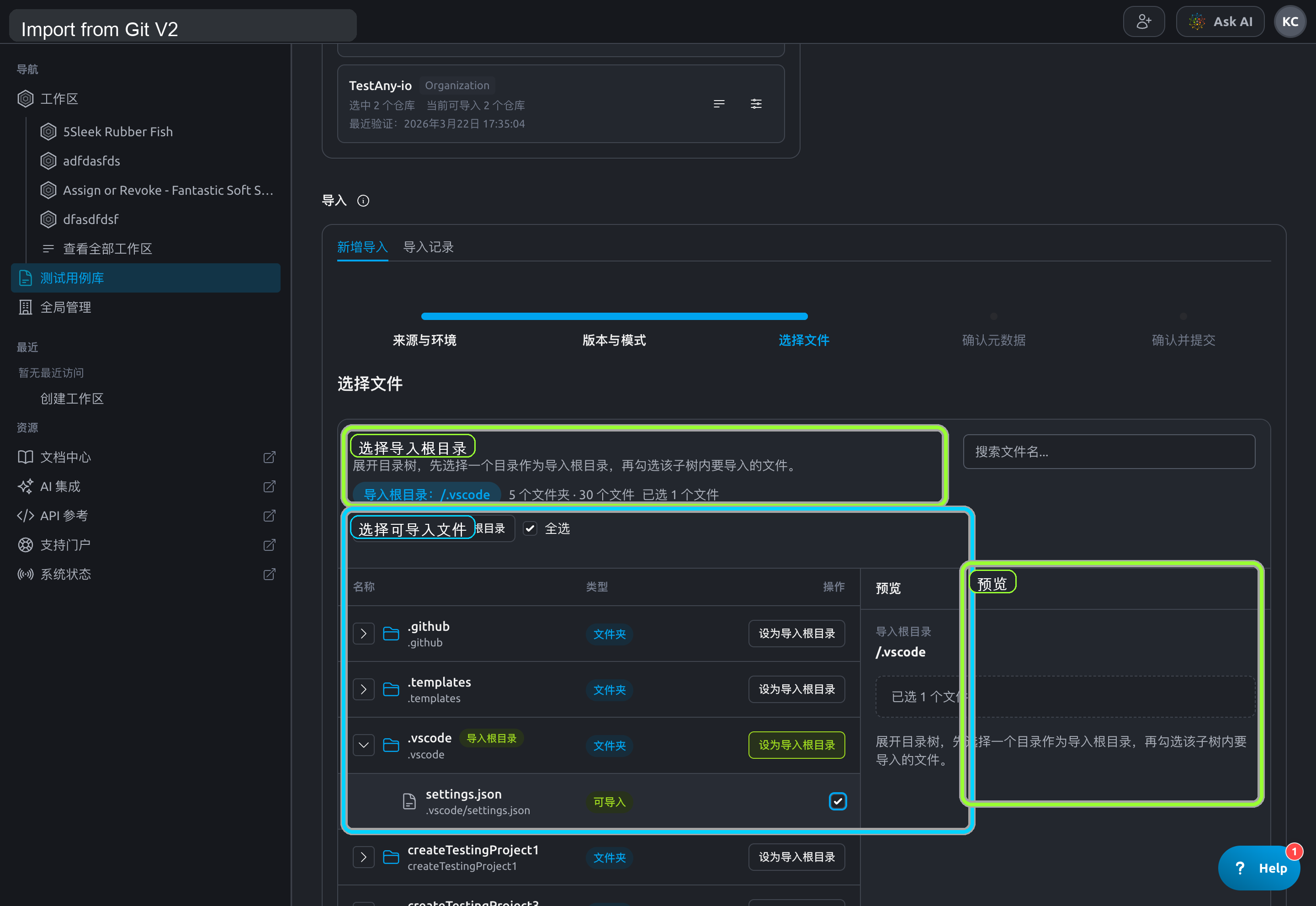The width and height of the screenshot is (1316, 906).
Task: Click the .github folder icon
Action: [391, 634]
